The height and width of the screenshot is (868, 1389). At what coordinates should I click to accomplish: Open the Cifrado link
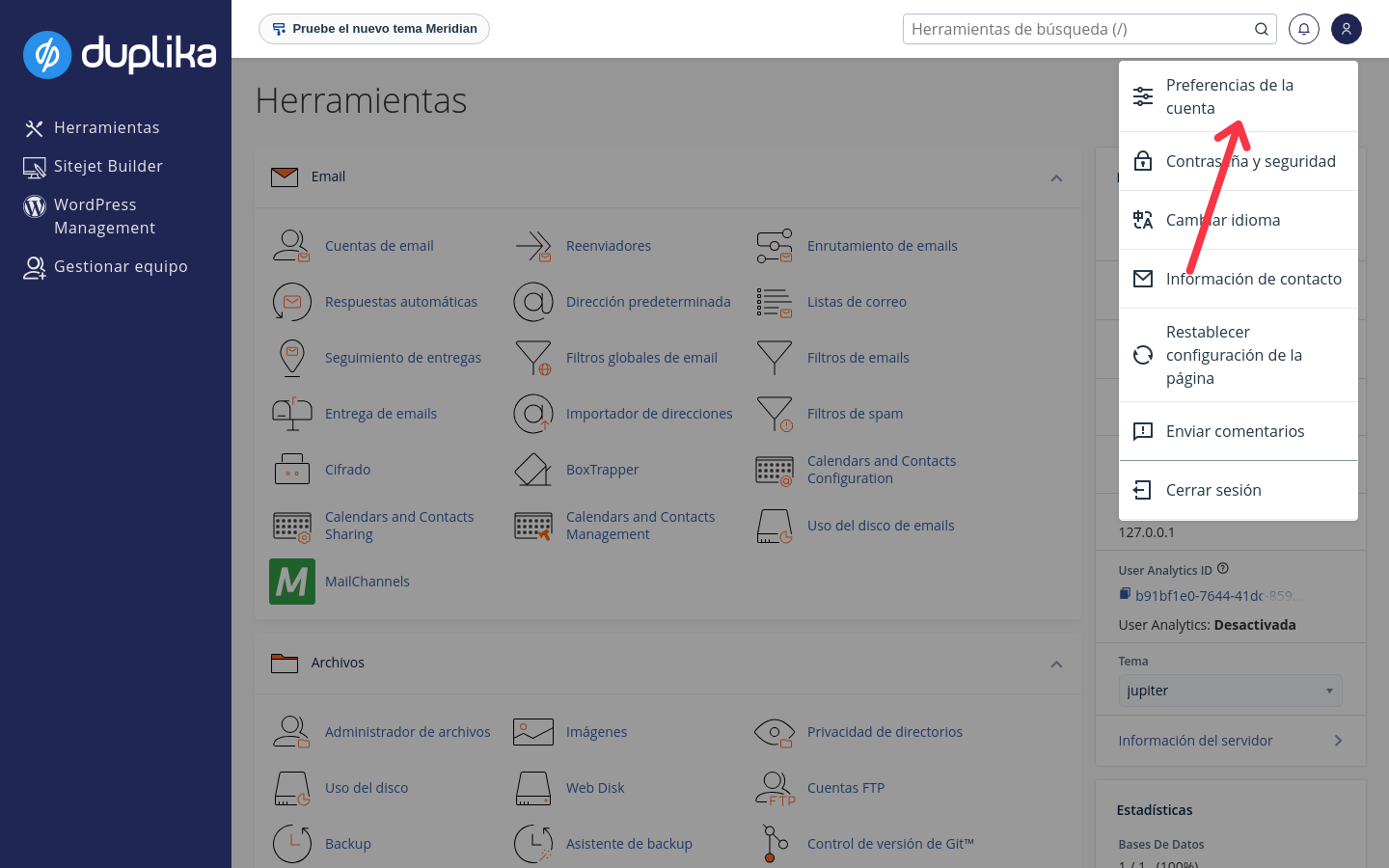click(347, 470)
